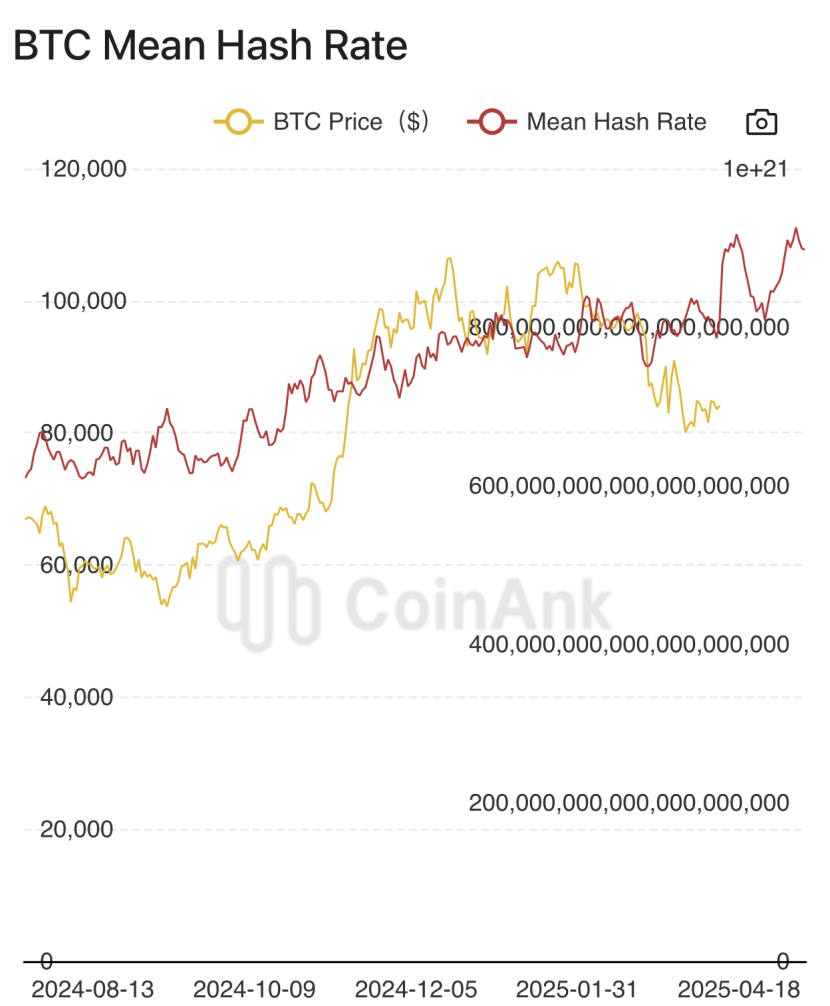Screen dimensions: 830x1006
Task: Click the 40,000 price axis label
Action: tap(76, 697)
